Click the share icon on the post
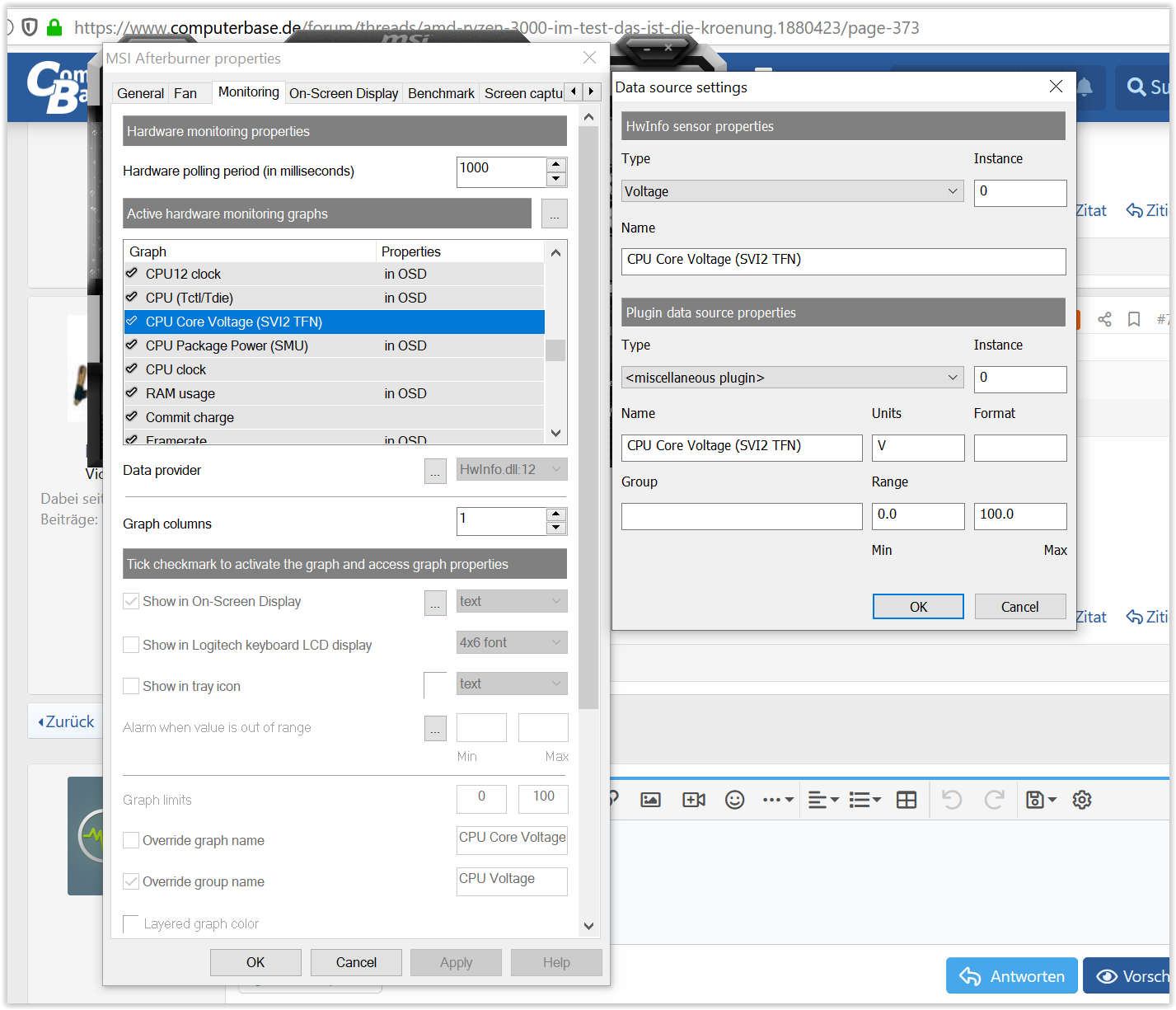The width and height of the screenshot is (1176, 1010). tap(1105, 319)
